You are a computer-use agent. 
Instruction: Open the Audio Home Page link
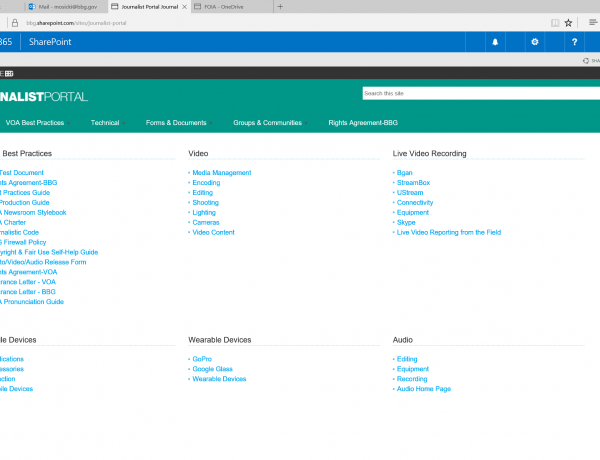[x=424, y=389]
